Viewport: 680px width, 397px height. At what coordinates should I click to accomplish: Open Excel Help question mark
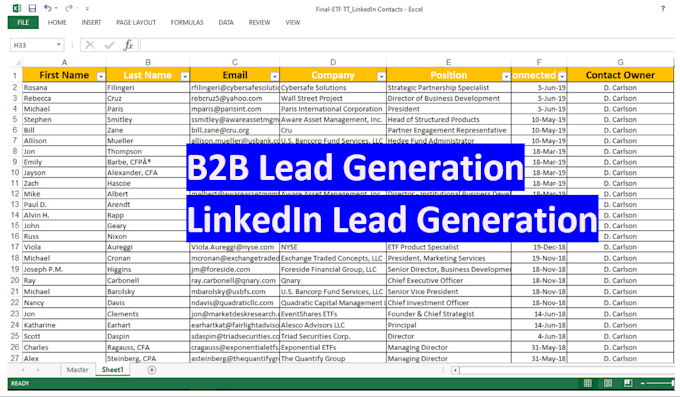click(663, 8)
